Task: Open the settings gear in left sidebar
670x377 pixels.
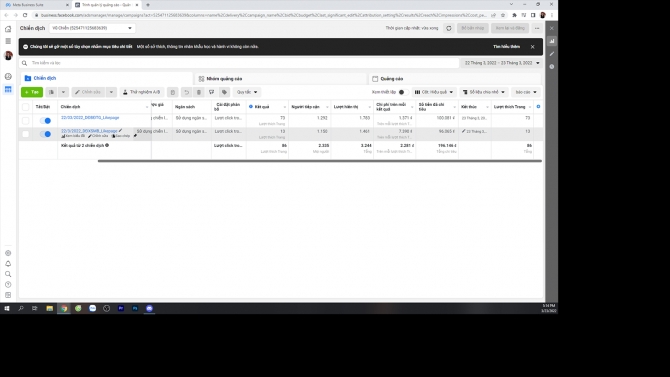Action: (x=8, y=253)
